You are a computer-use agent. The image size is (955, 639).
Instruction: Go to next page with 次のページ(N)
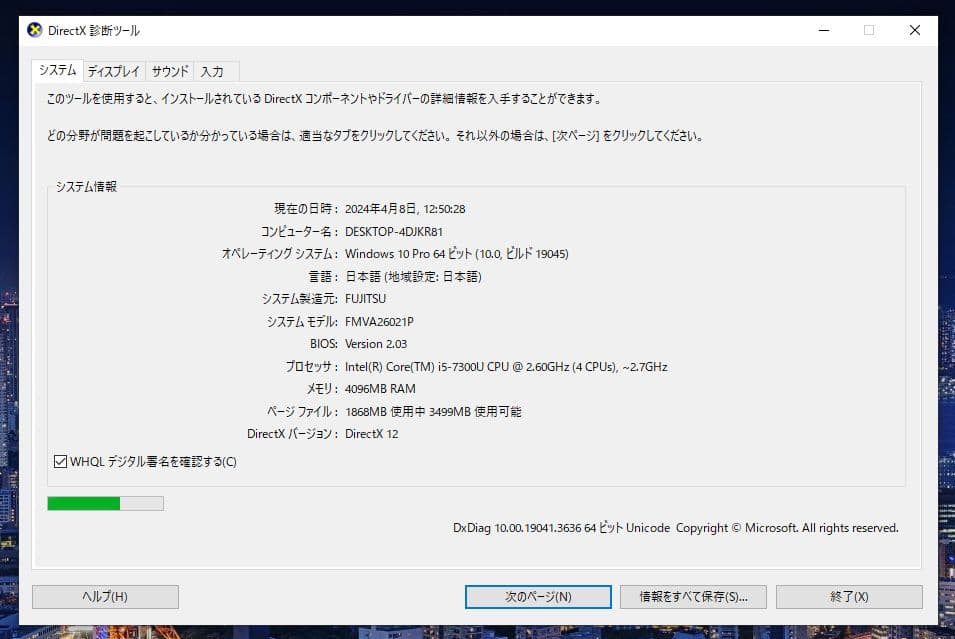point(538,597)
